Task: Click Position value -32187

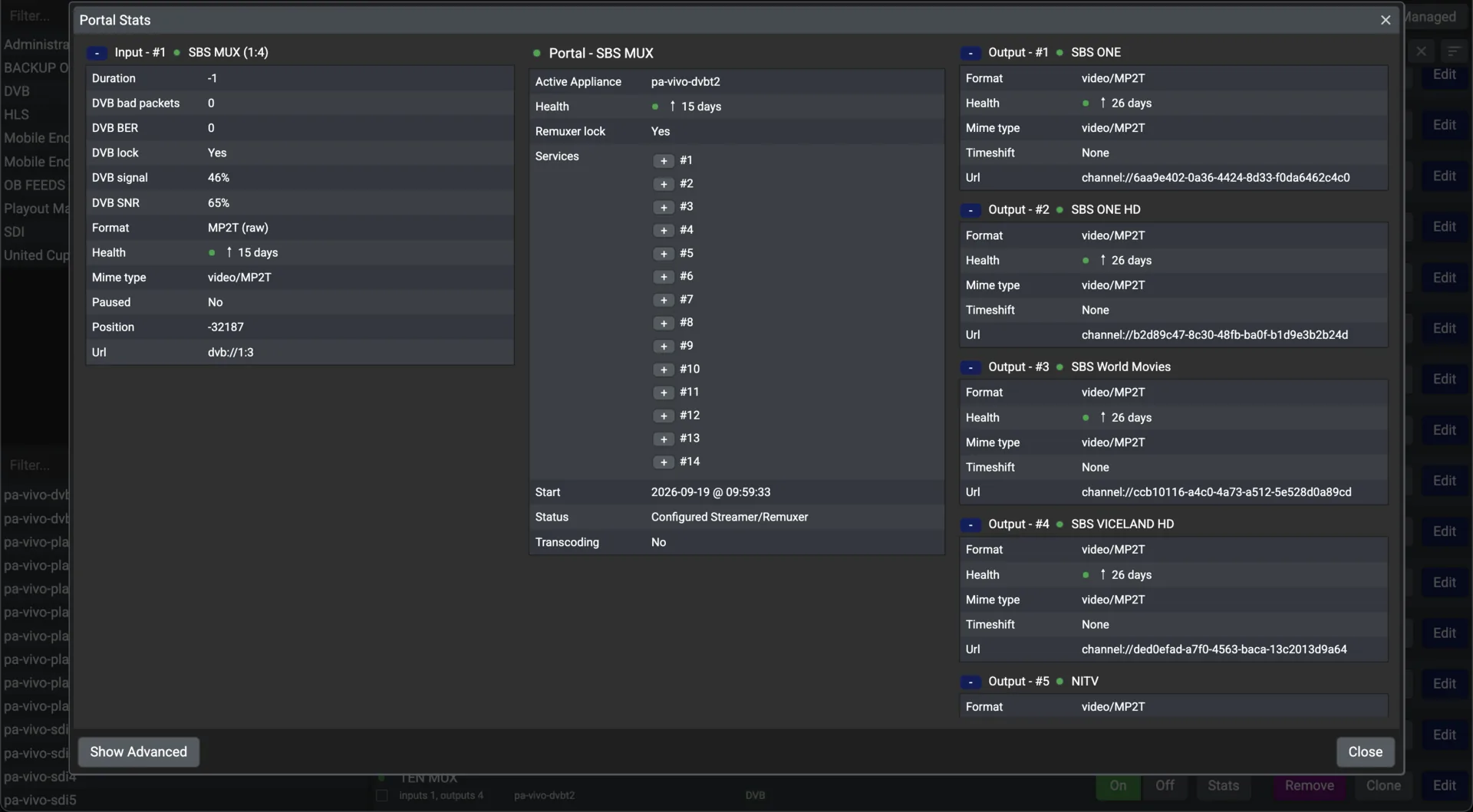Action: pyautogui.click(x=226, y=327)
